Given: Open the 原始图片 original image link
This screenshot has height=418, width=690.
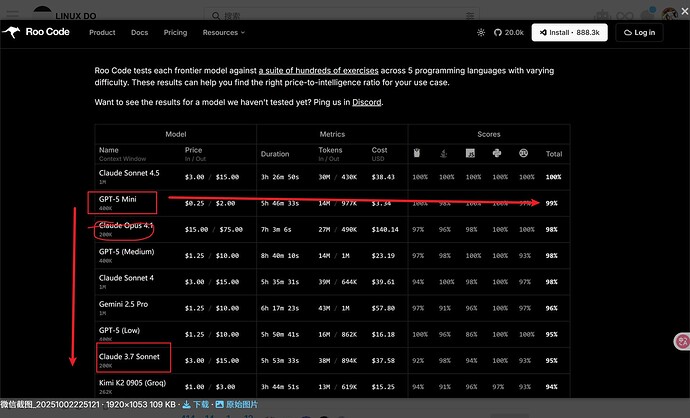Looking at the screenshot, I should coord(242,404).
